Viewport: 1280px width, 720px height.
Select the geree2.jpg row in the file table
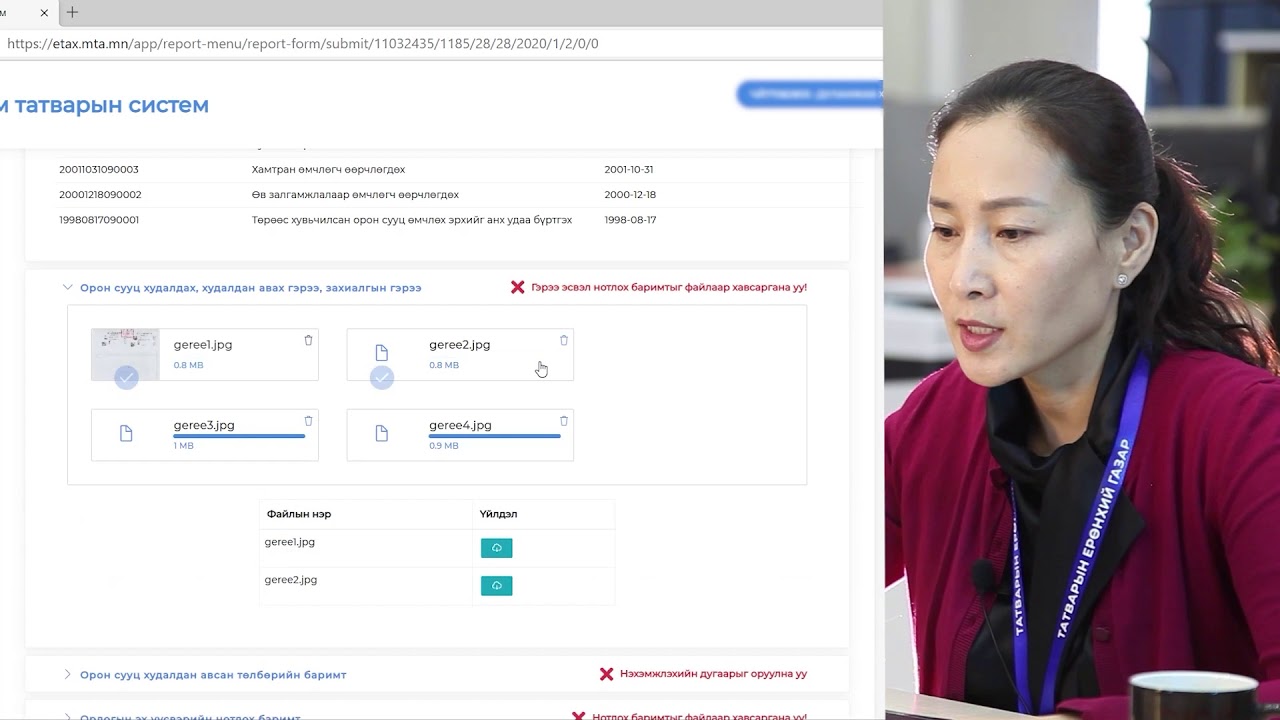(437, 586)
